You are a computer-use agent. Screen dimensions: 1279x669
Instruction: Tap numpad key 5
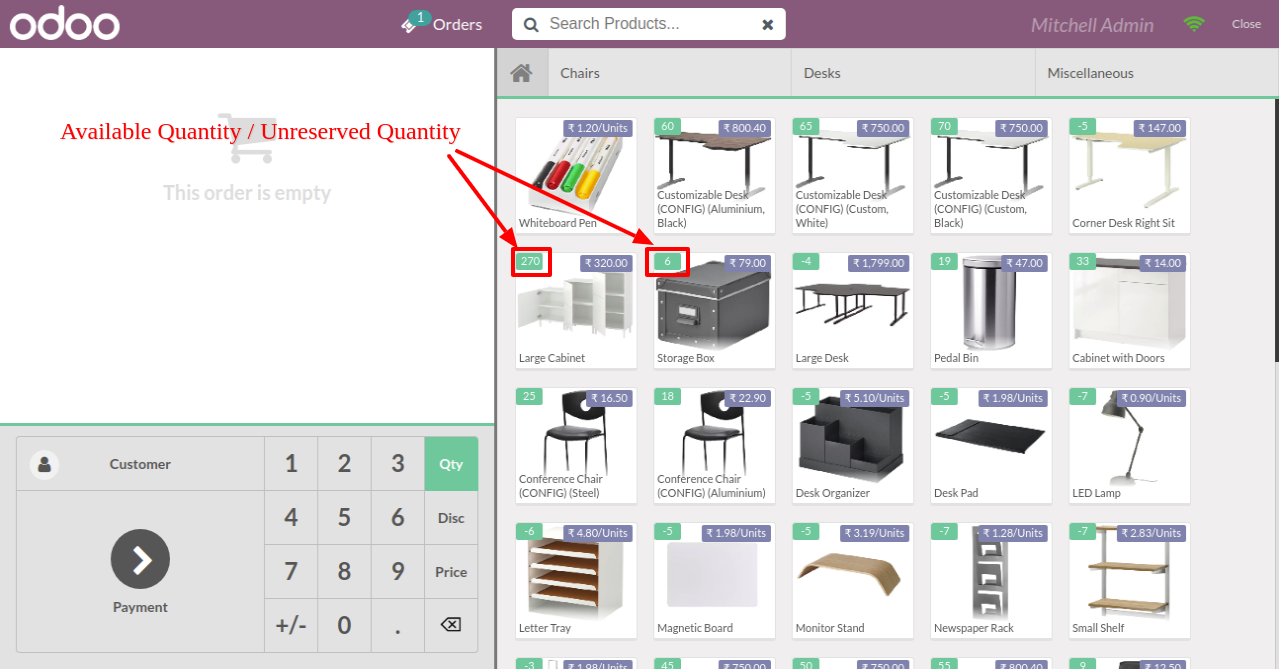tap(344, 518)
